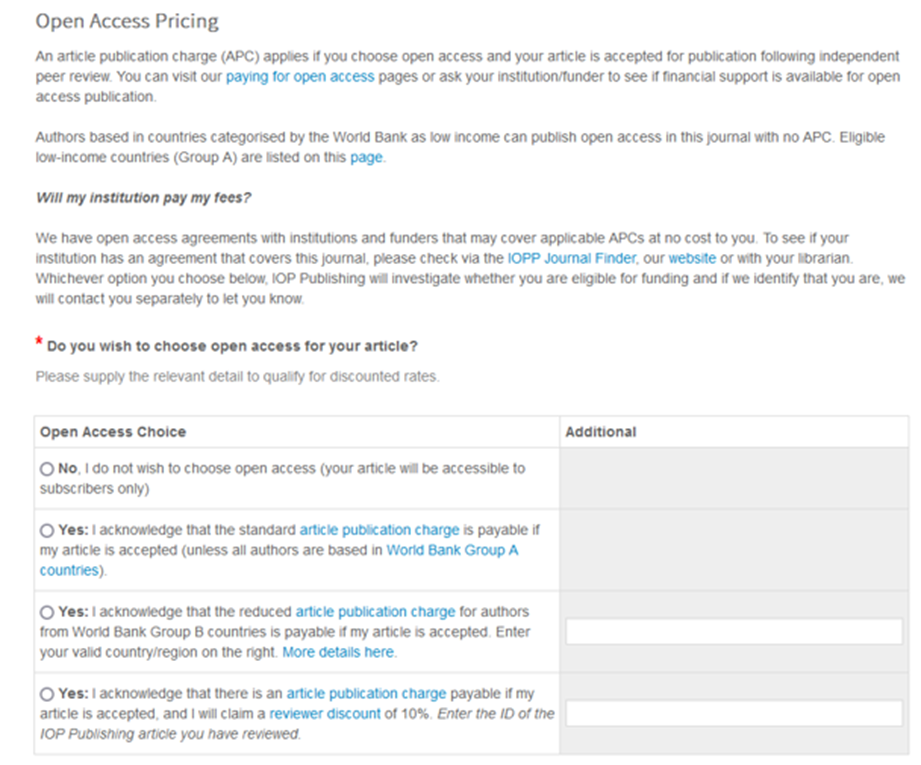Open 'article publication charge' link in the reviewer discount row

[367, 693]
